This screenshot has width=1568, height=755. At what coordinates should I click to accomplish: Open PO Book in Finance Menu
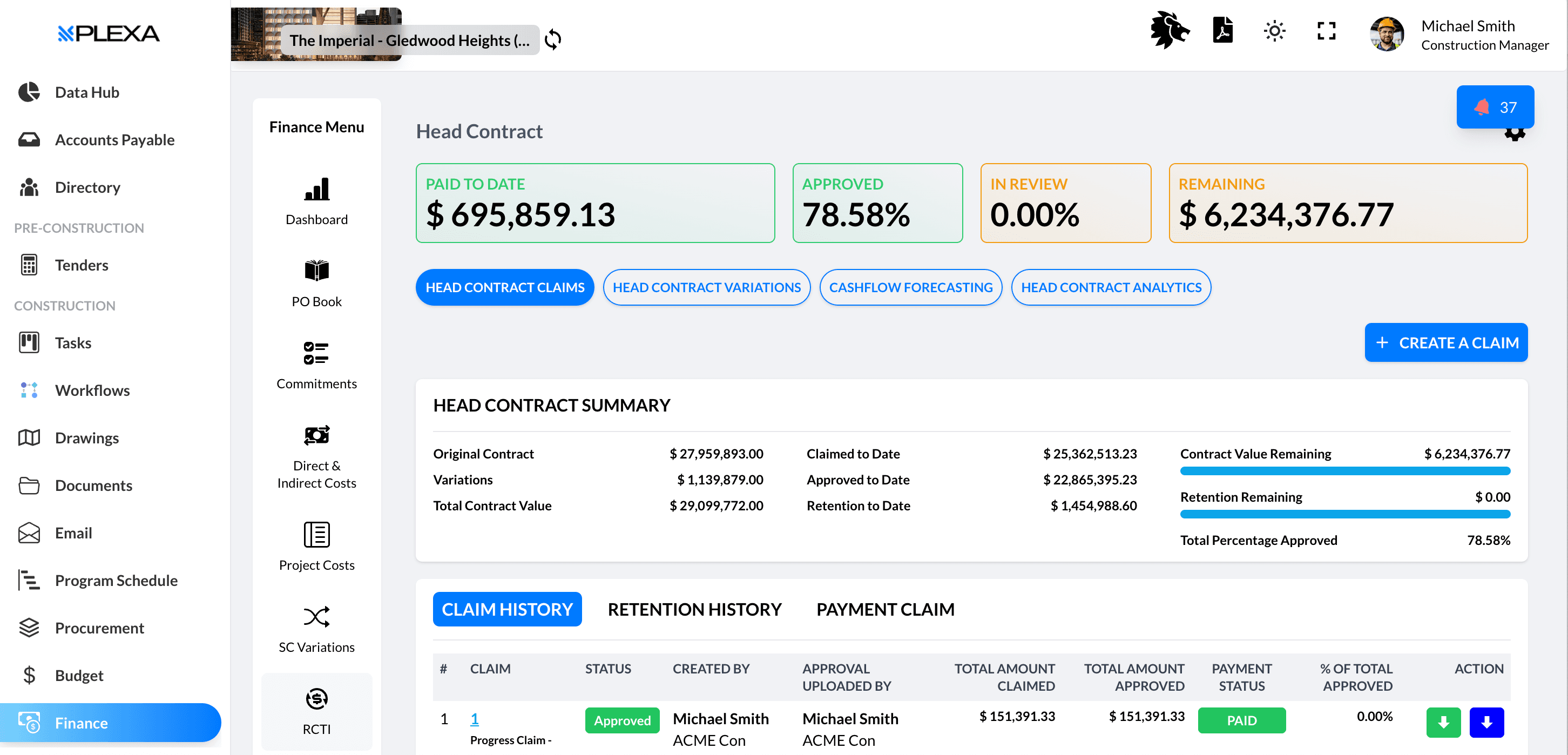point(316,284)
